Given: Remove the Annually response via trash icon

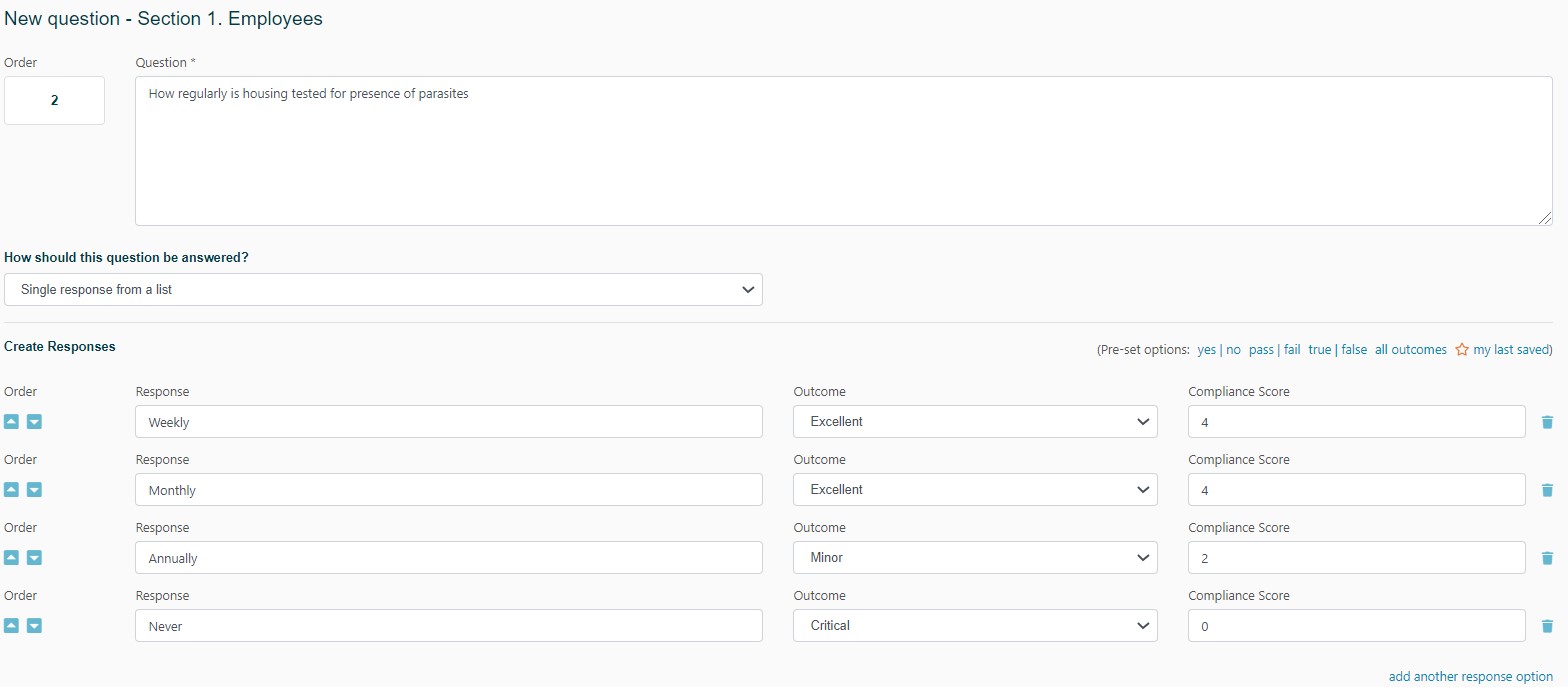Looking at the screenshot, I should [1547, 558].
